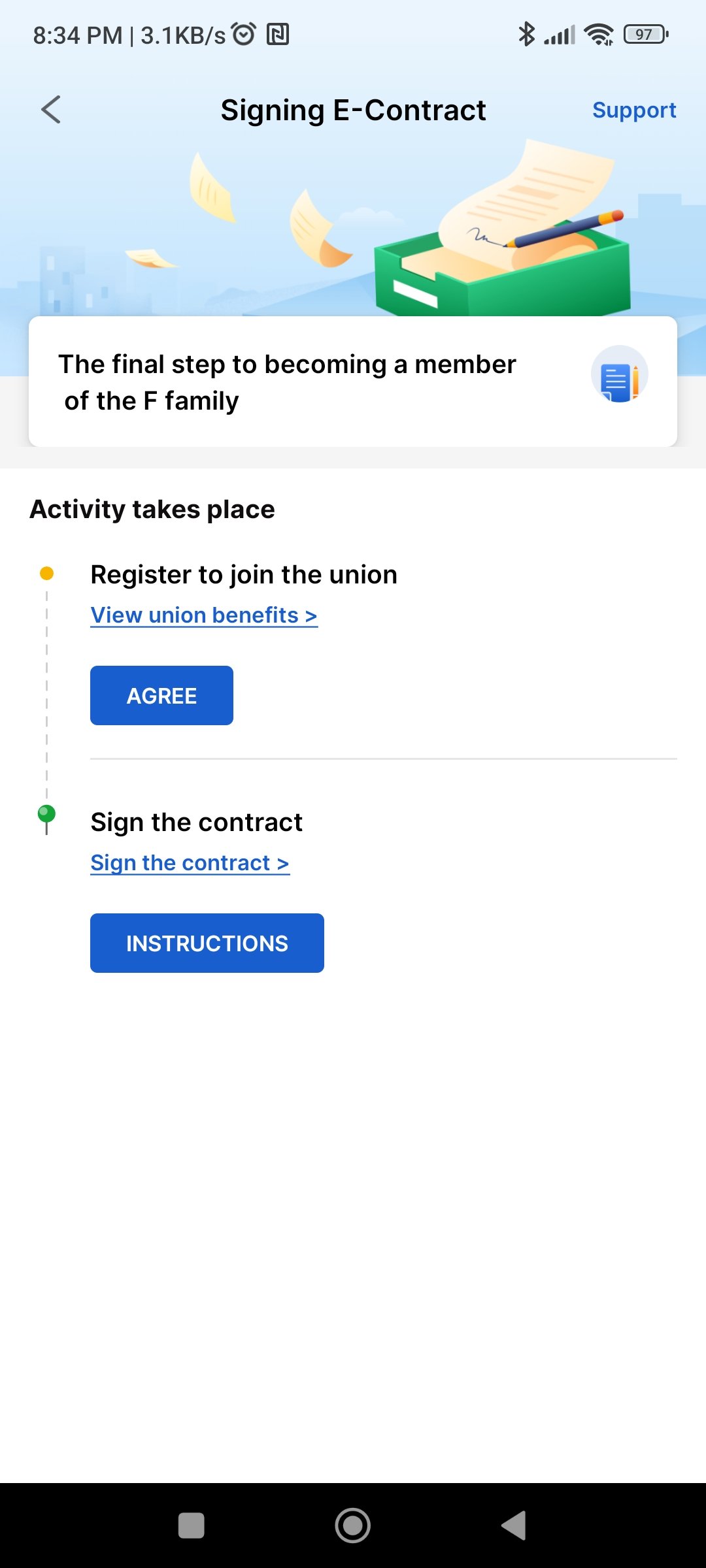Screen dimensions: 706x1568
Task: Open Sign the contract link
Action: pyautogui.click(x=190, y=863)
